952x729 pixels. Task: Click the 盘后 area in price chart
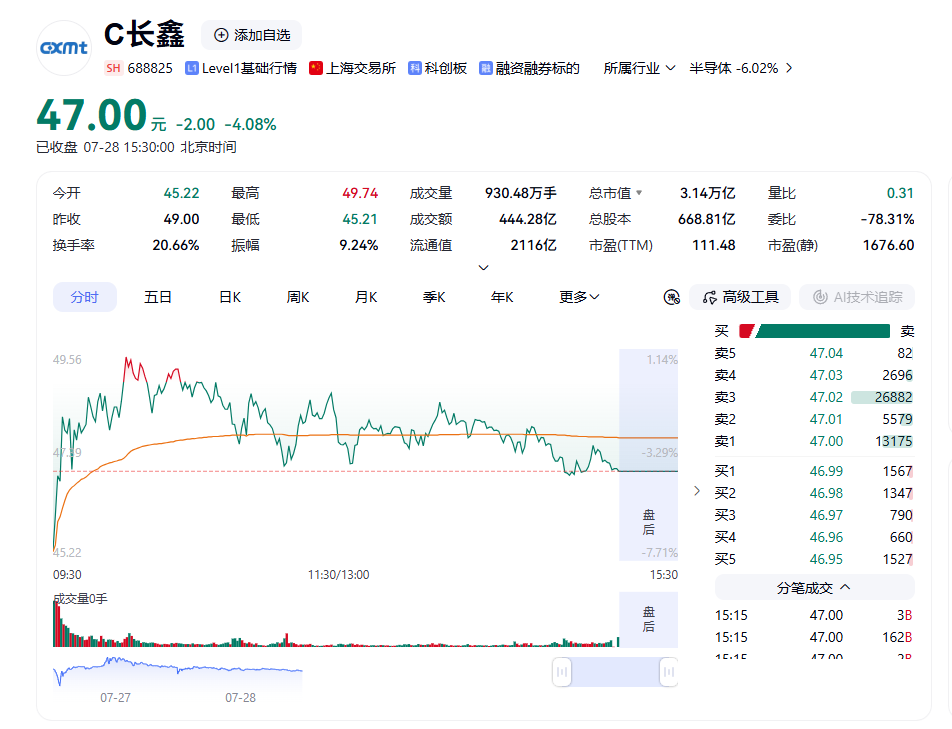(x=648, y=455)
